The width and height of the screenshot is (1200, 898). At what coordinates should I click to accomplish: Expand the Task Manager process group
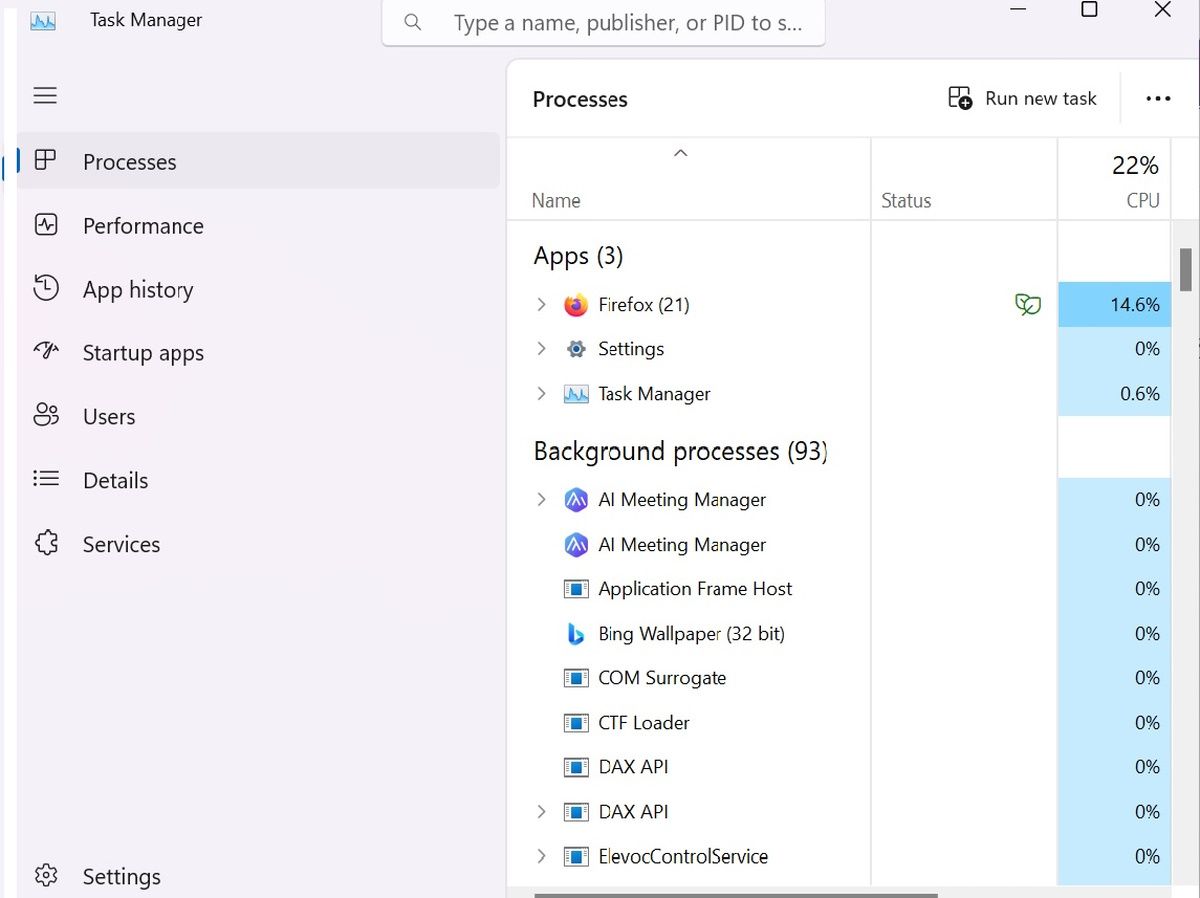(x=542, y=394)
